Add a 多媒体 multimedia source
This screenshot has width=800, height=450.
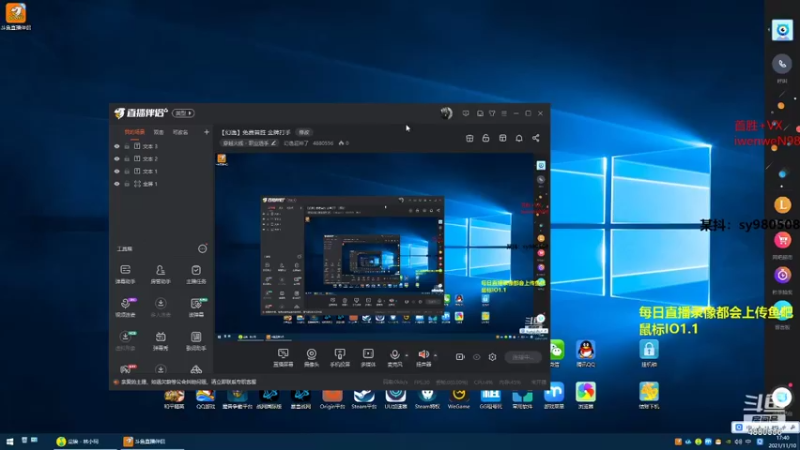click(368, 358)
